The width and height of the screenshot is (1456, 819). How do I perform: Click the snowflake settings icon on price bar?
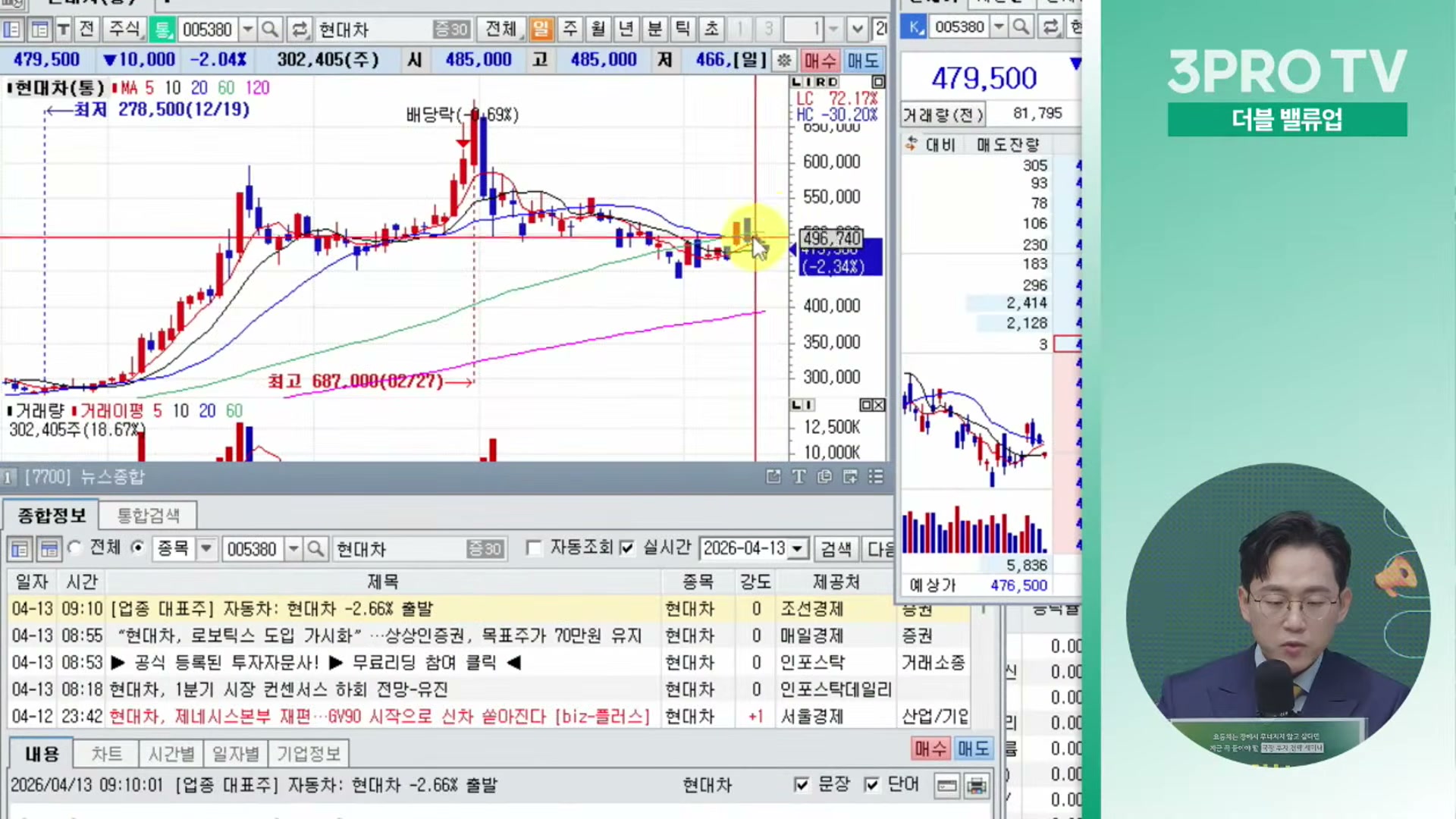tap(784, 60)
